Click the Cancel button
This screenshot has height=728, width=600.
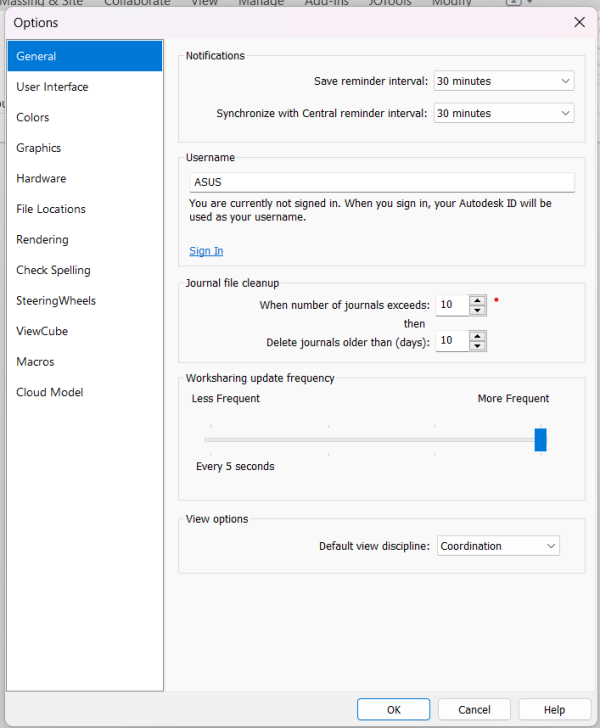[474, 709]
